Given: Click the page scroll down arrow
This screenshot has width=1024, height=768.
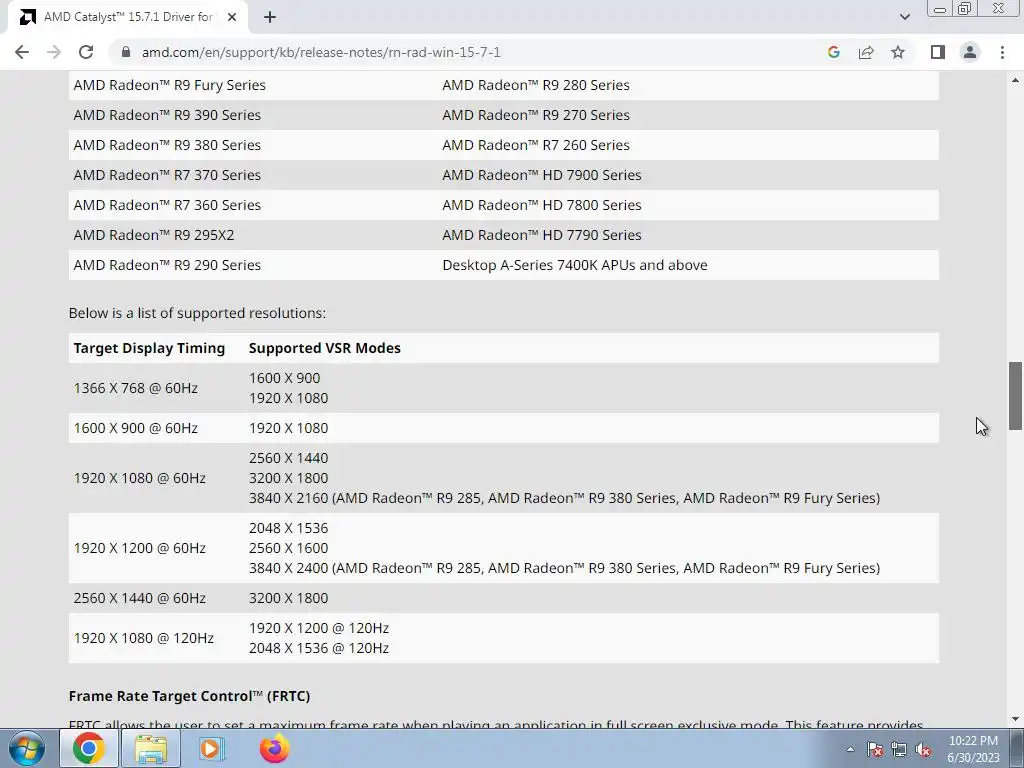Looking at the screenshot, I should (1015, 719).
